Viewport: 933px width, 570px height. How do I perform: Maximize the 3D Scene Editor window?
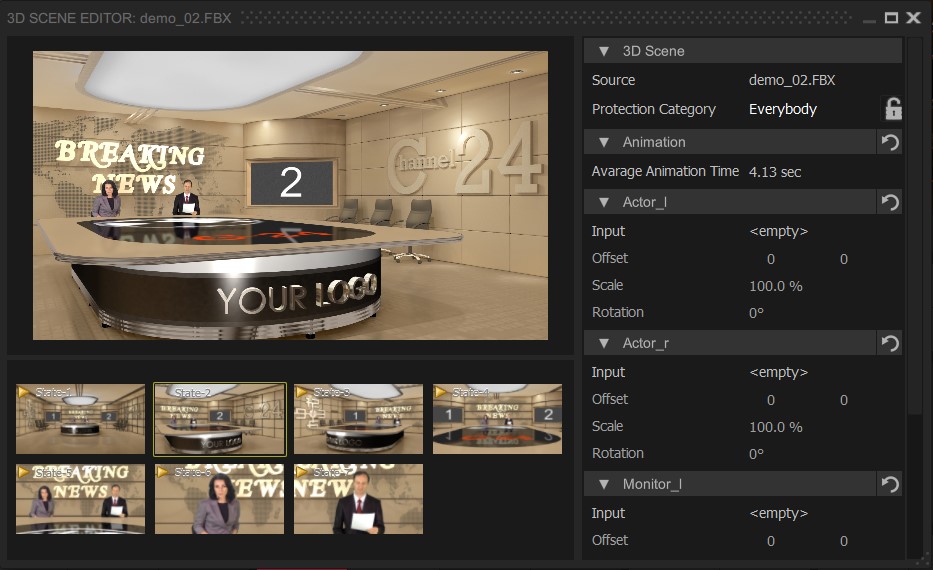pyautogui.click(x=891, y=18)
